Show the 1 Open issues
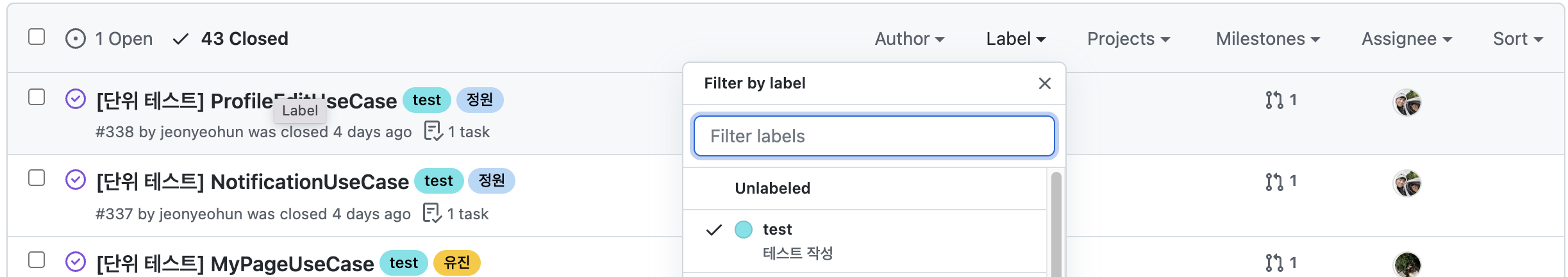Viewport: 1568px width, 277px height. coord(110,39)
